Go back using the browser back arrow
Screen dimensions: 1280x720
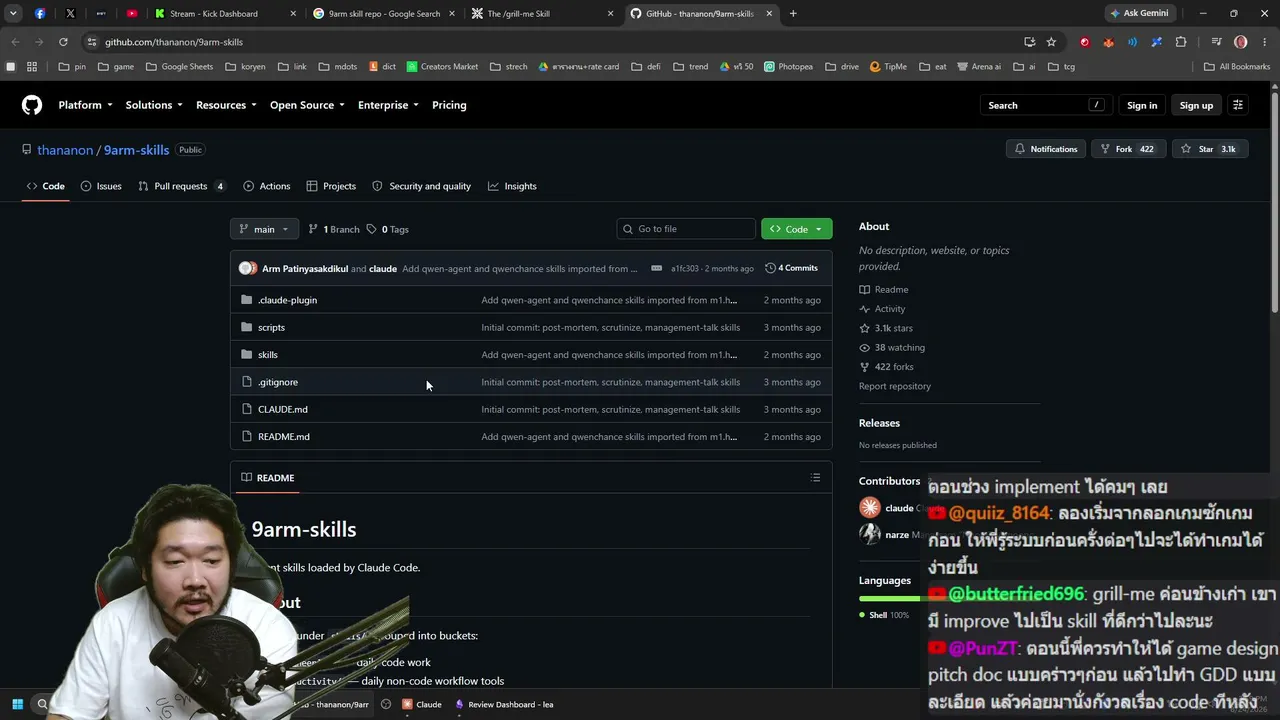15,42
